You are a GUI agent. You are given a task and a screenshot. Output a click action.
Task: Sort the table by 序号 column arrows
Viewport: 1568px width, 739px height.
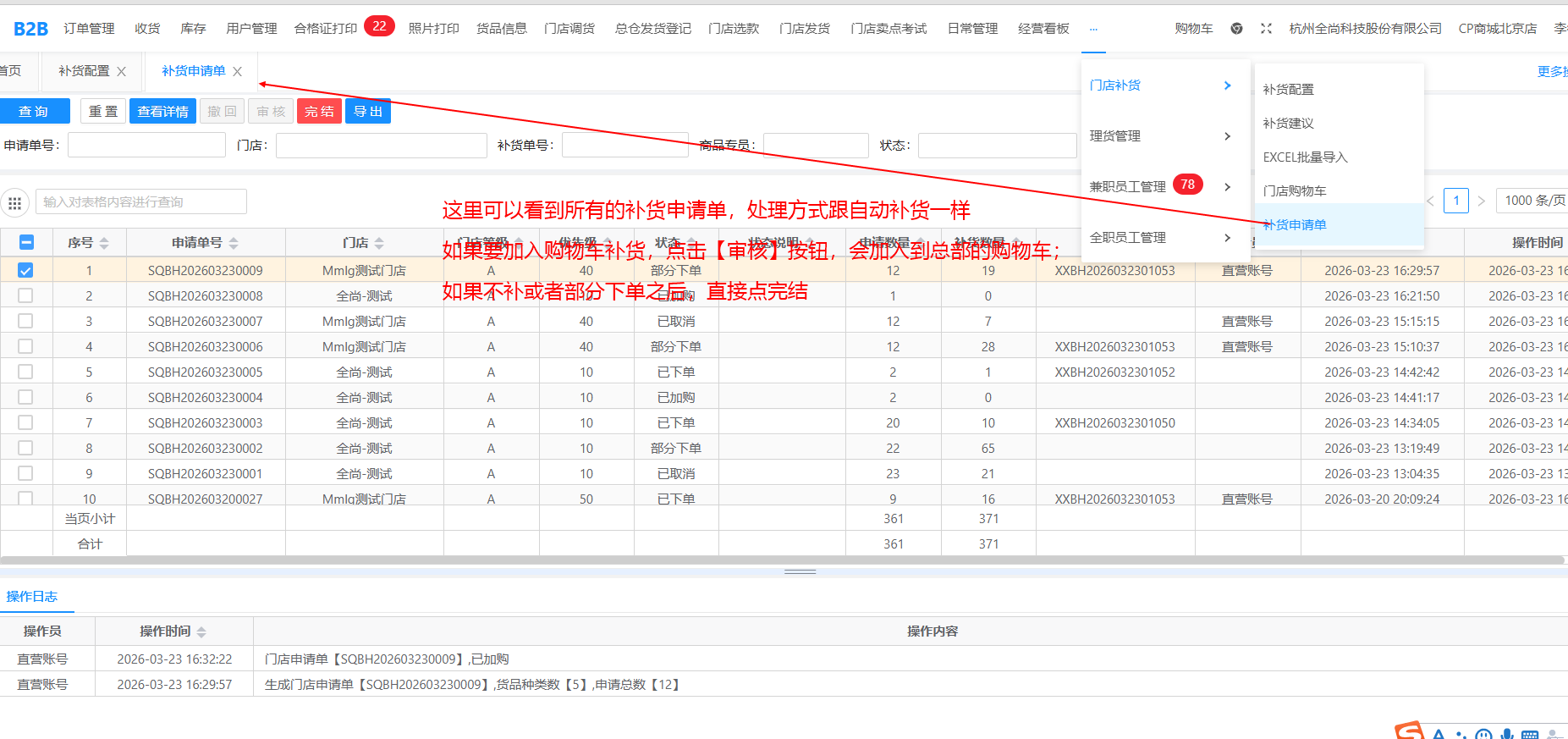pos(104,243)
